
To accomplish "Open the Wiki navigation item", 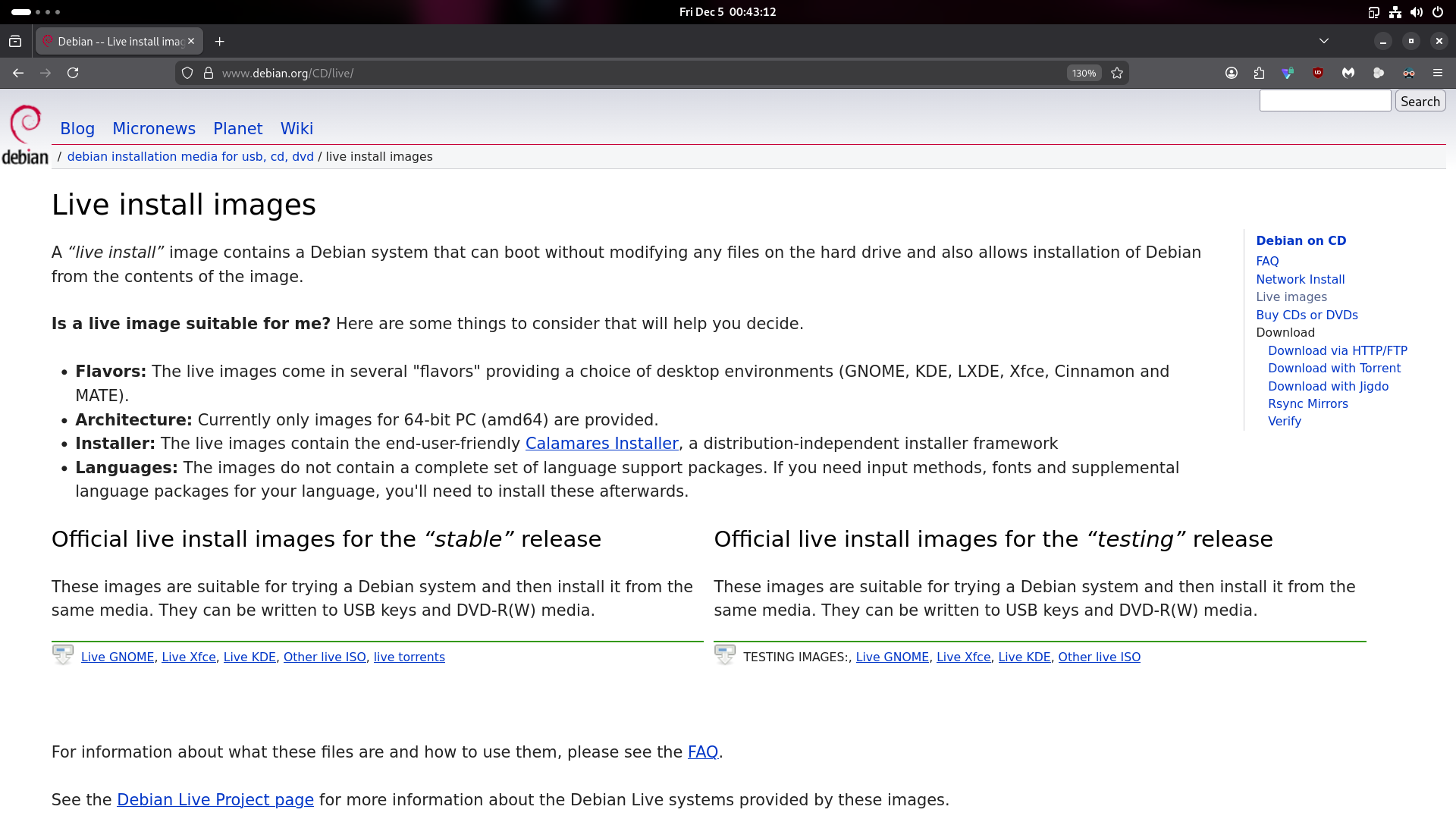I will tap(296, 129).
